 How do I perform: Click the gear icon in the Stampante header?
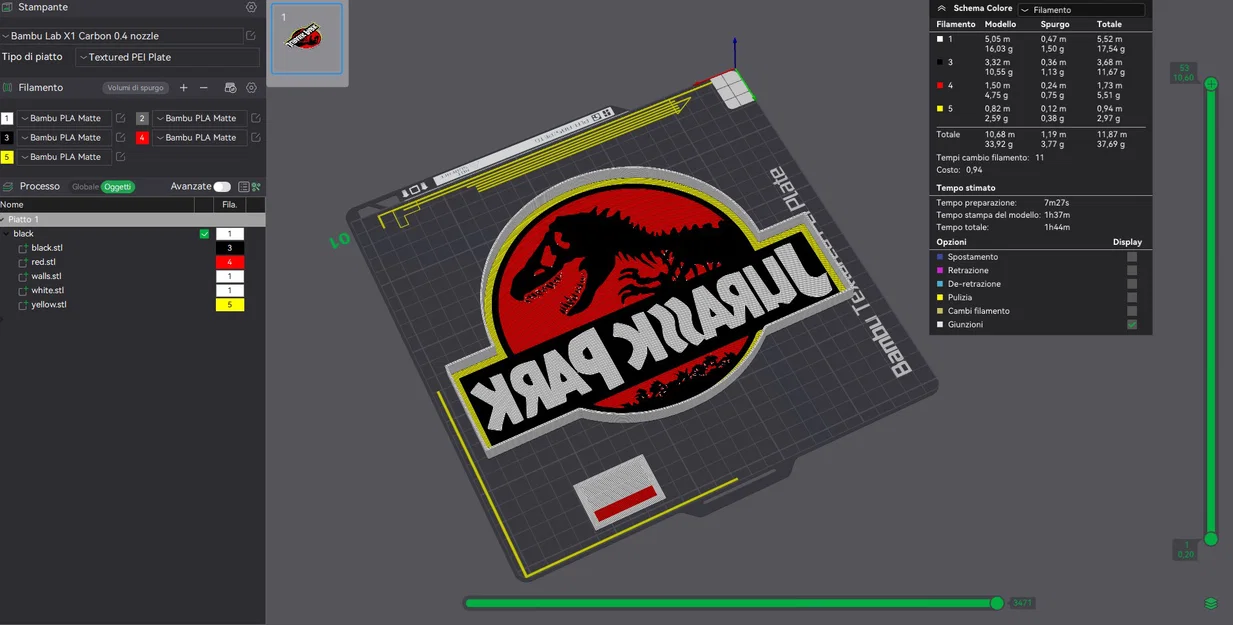coord(249,7)
